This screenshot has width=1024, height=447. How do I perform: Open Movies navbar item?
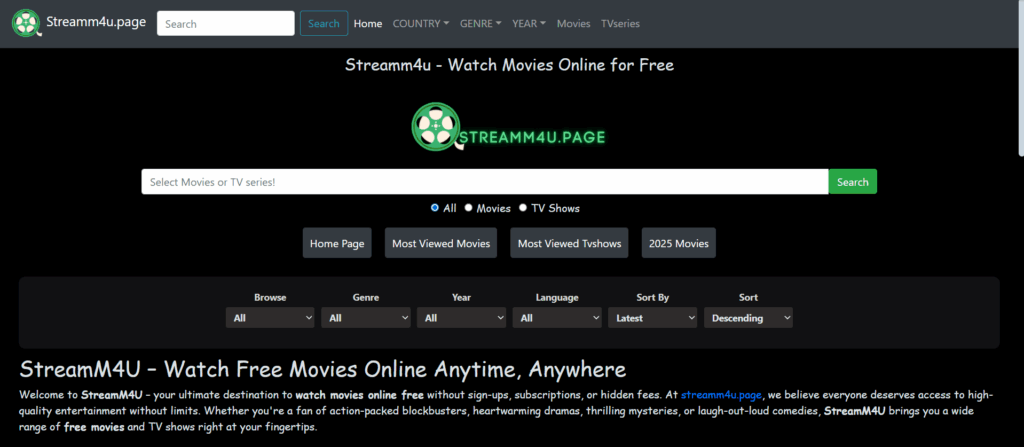click(573, 23)
